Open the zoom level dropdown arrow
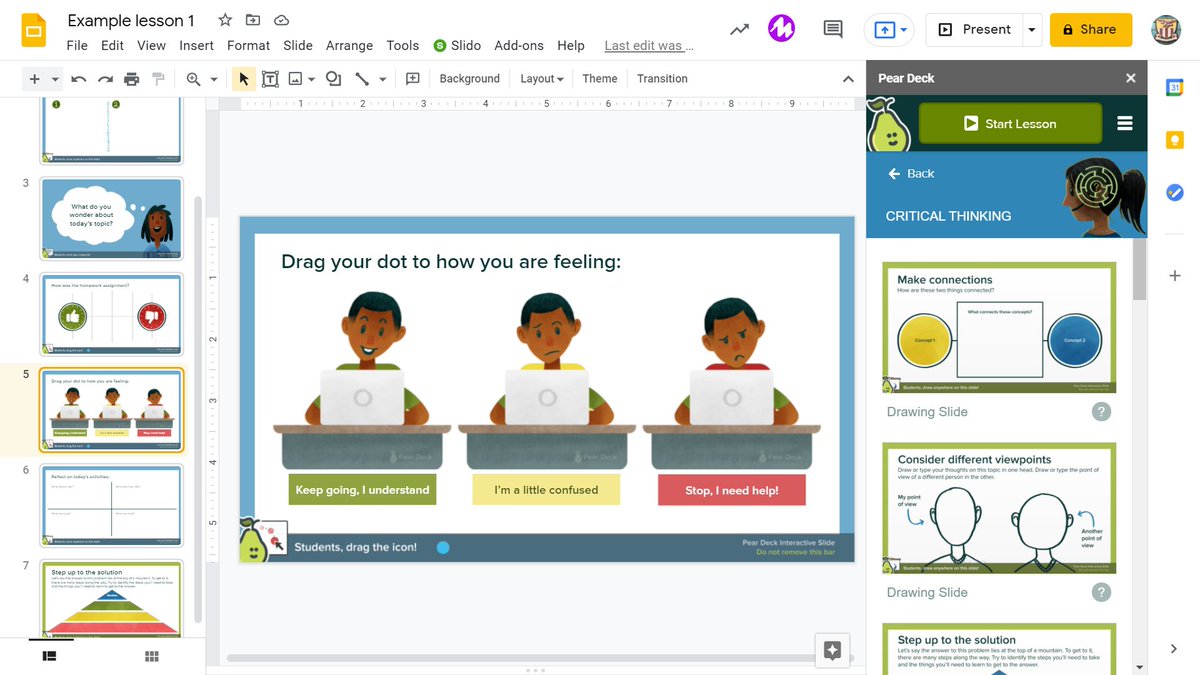The height and width of the screenshot is (675, 1200). [x=213, y=79]
